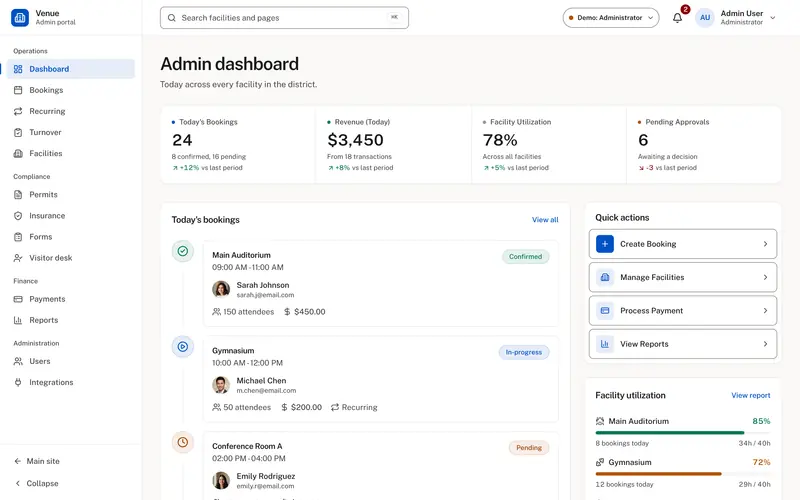Click the Gymnasium utilization progress bar
The width and height of the screenshot is (800, 500).
click(x=683, y=474)
